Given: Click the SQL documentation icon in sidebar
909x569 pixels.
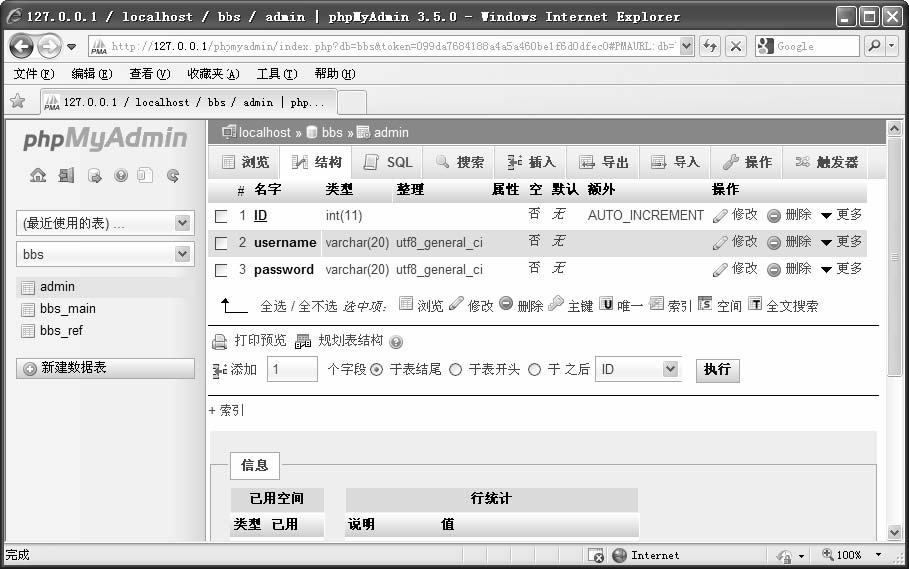Looking at the screenshot, I should pyautogui.click(x=145, y=175).
